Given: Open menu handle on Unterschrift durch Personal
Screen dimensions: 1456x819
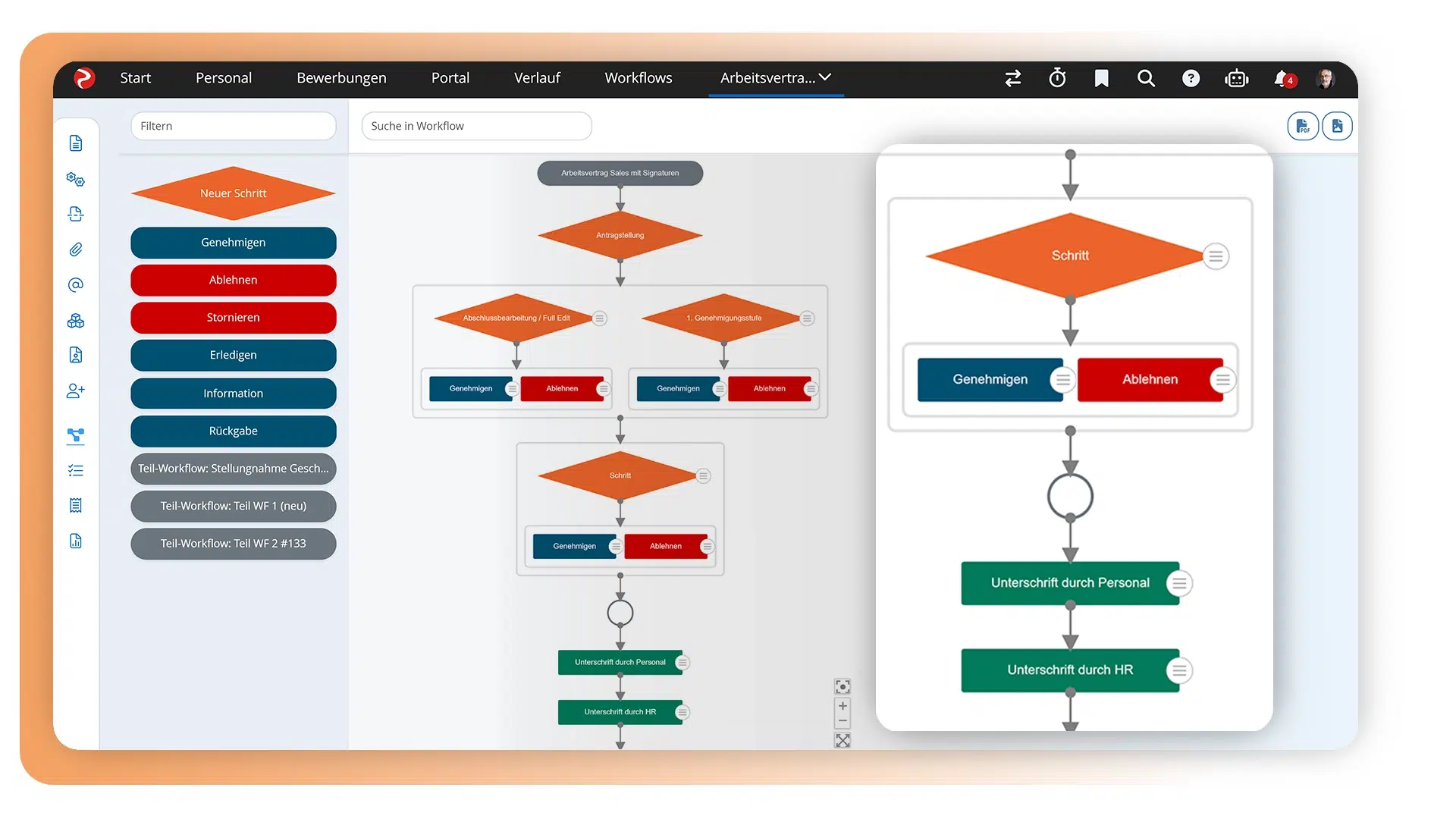Looking at the screenshot, I should point(1178,583).
